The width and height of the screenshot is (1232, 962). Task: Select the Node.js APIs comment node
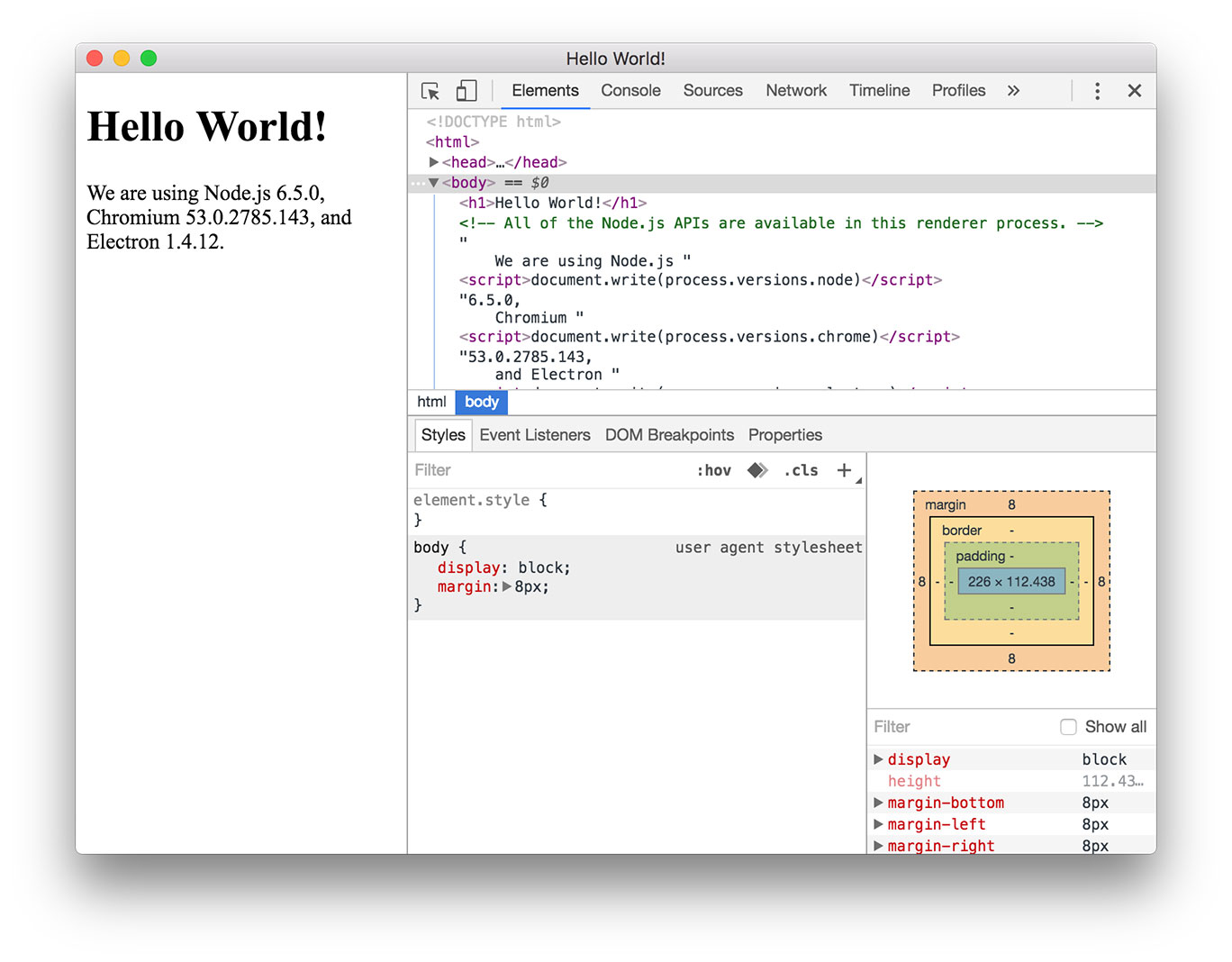(x=781, y=223)
